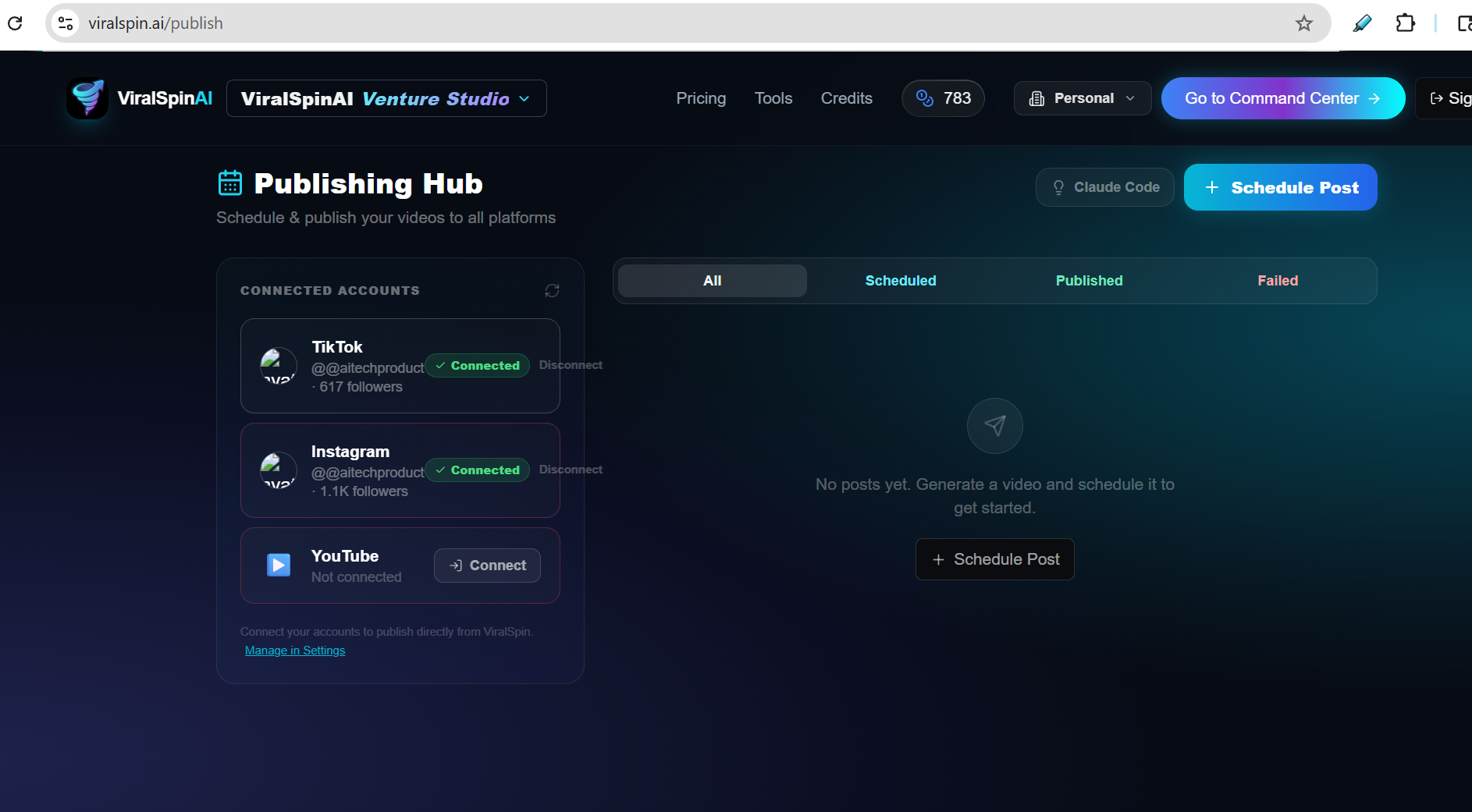Switch to the Failed tab
The image size is (1472, 812).
click(x=1278, y=281)
